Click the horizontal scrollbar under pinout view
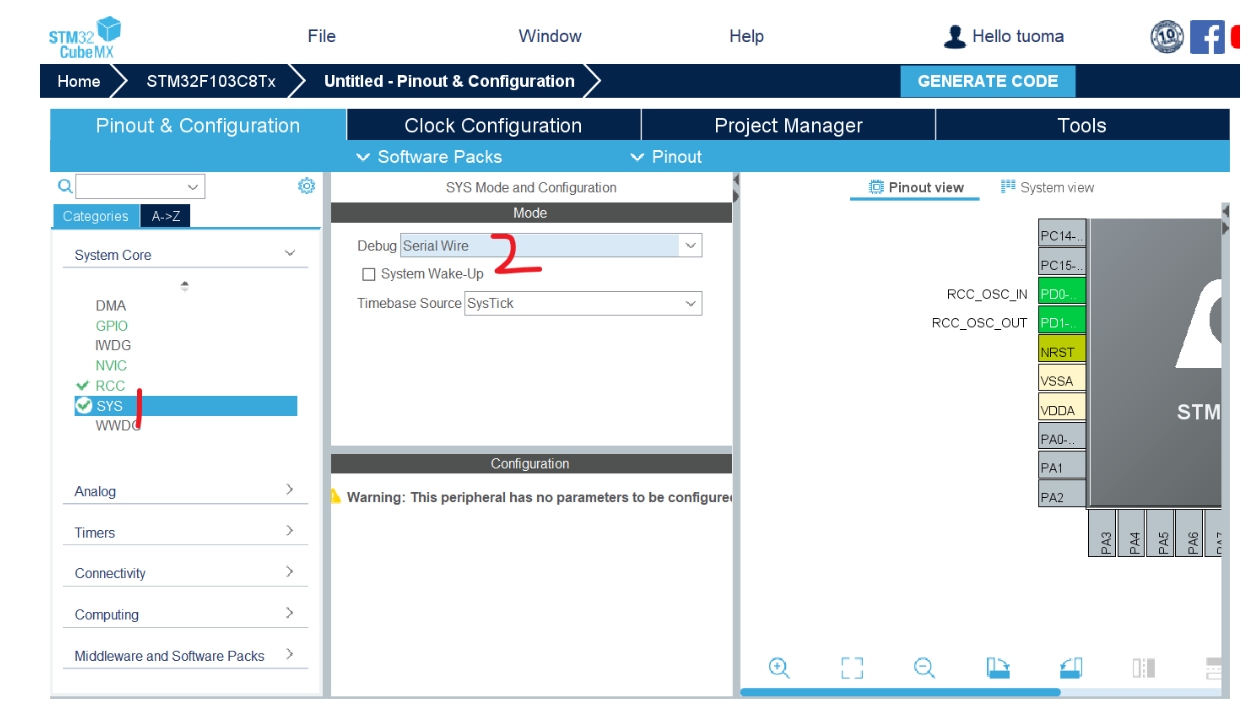Viewport: 1256px width, 727px height. (900, 691)
